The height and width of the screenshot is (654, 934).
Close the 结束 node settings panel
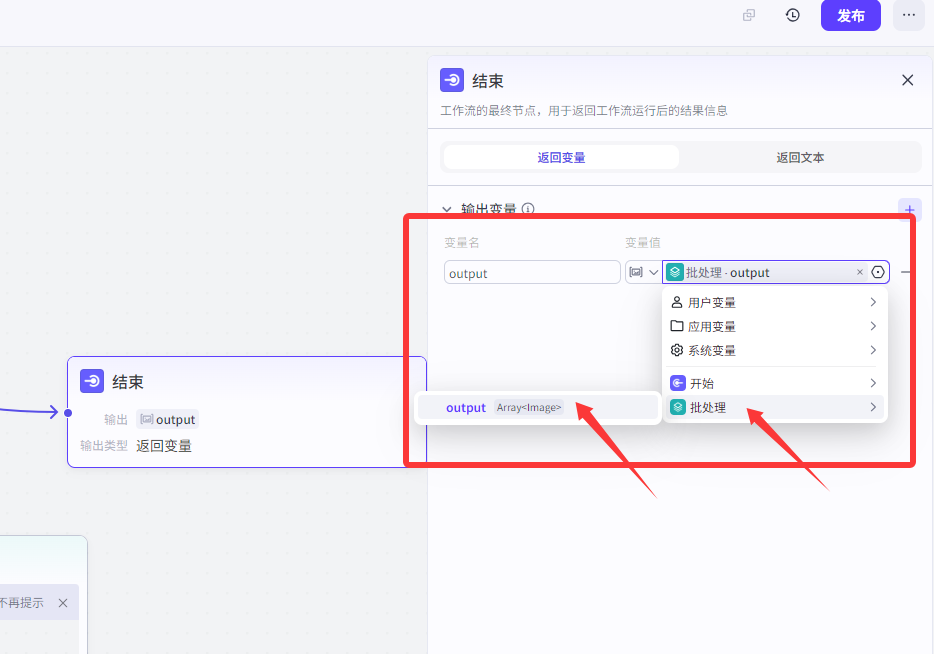907,80
